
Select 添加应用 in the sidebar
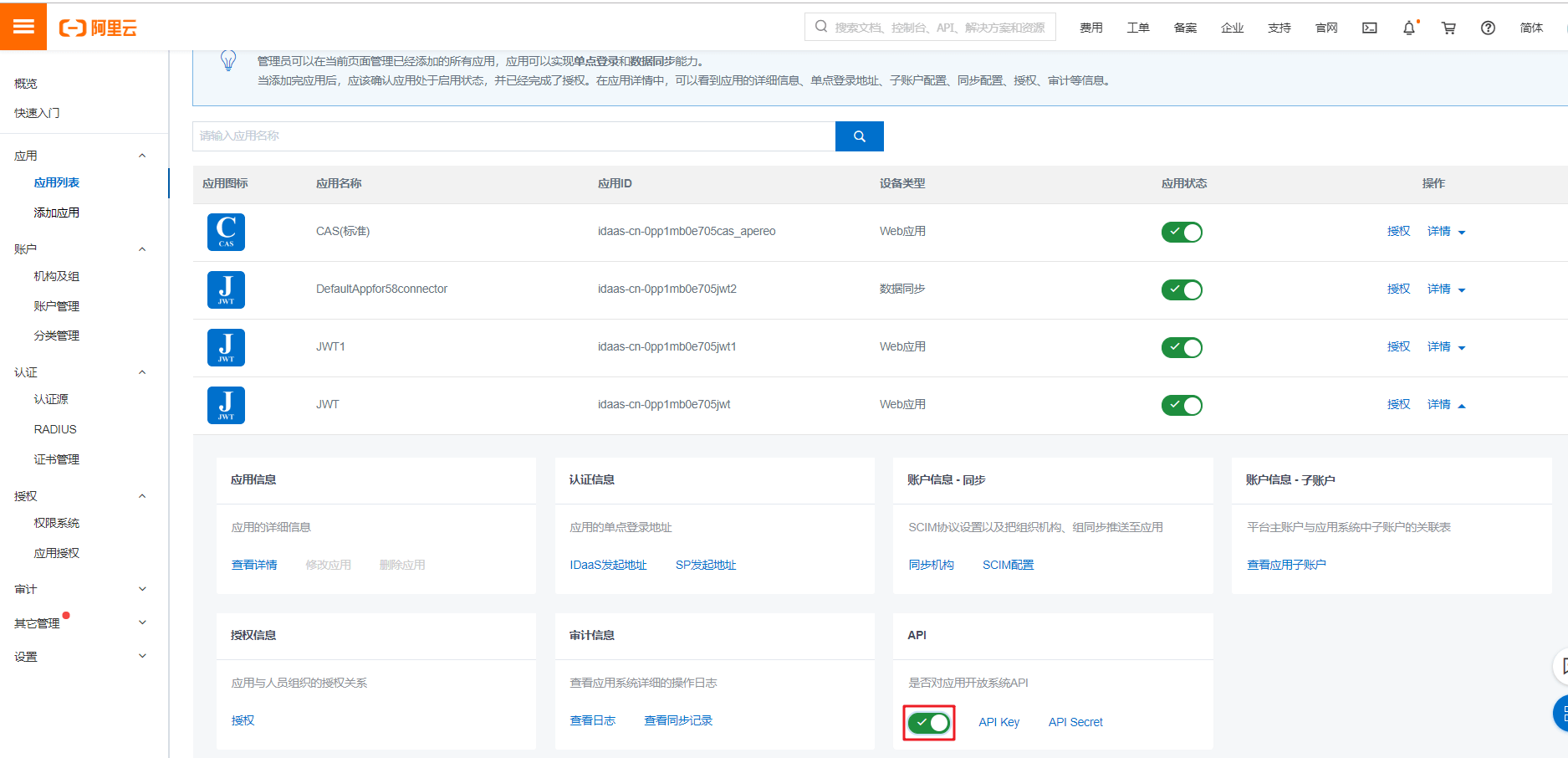pos(57,213)
